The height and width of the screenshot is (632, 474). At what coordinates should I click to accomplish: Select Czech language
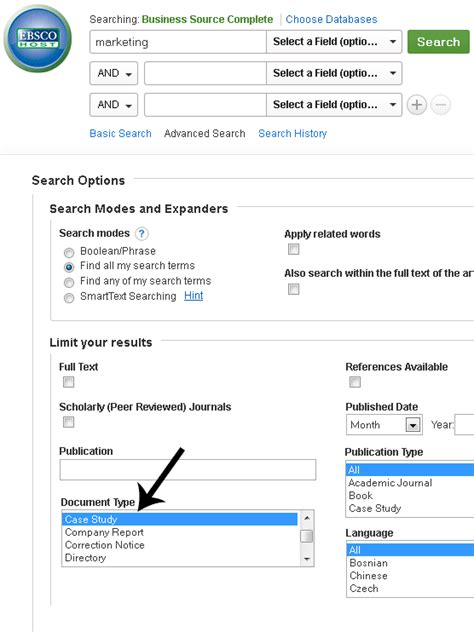(x=410, y=588)
